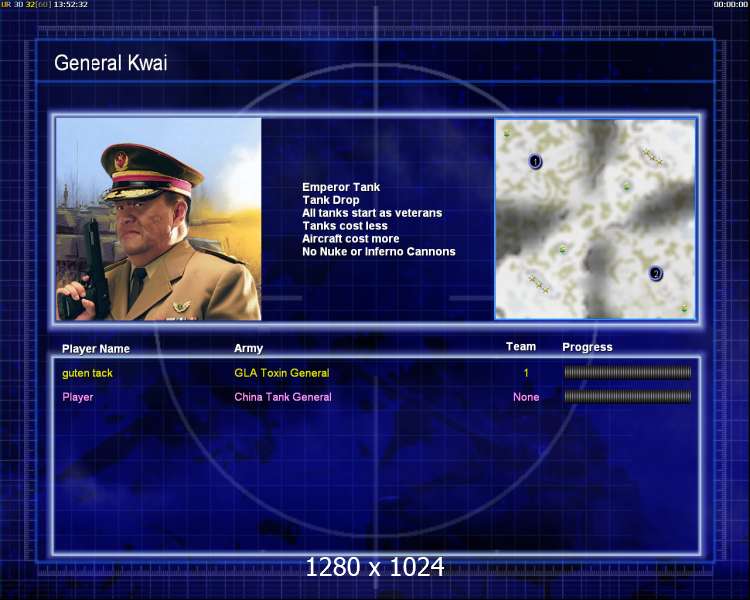The image size is (750, 600).
Task: Click 'No Nuke or Inferno Cannons' text
Action: pos(379,252)
